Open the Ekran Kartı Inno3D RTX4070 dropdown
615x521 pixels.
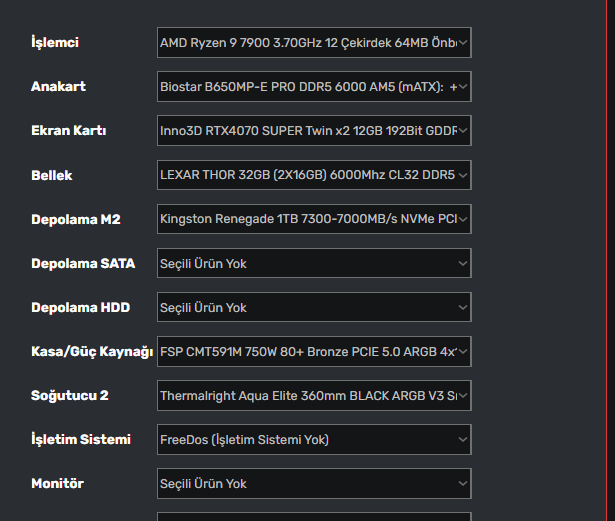coord(313,131)
